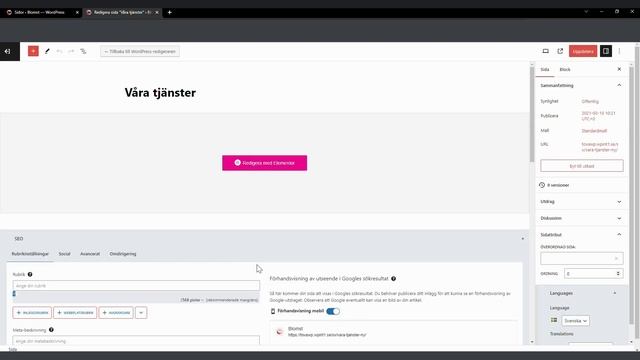Open the Svenska language dropdown
Screen dimensions: 640x360
click(x=576, y=321)
